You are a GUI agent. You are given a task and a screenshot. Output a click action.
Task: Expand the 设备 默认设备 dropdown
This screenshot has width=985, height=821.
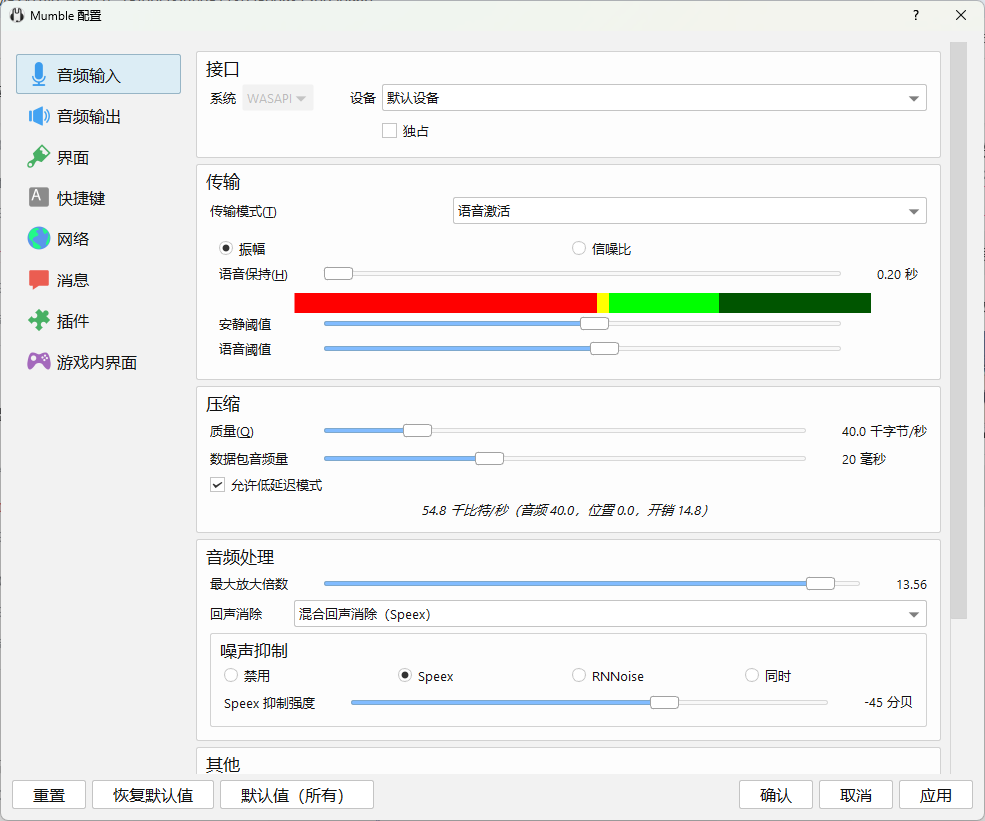(x=654, y=98)
